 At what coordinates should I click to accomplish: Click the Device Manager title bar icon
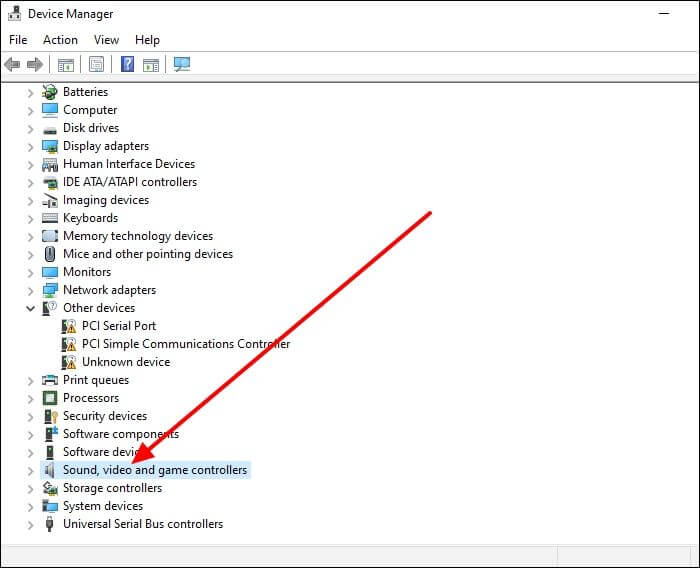click(x=14, y=13)
